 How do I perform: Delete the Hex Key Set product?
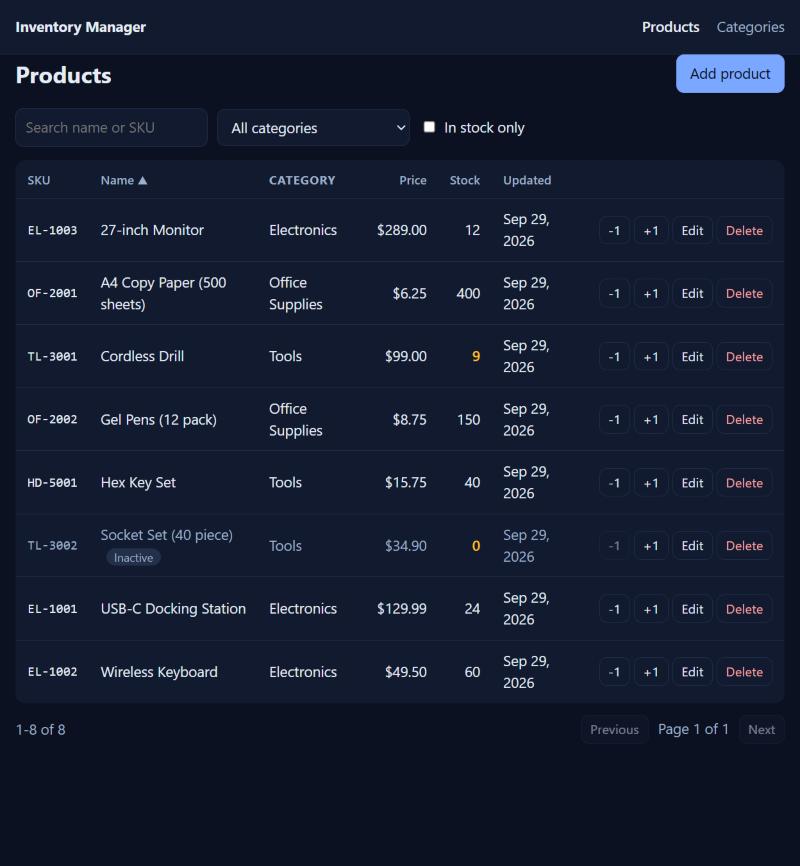(744, 483)
